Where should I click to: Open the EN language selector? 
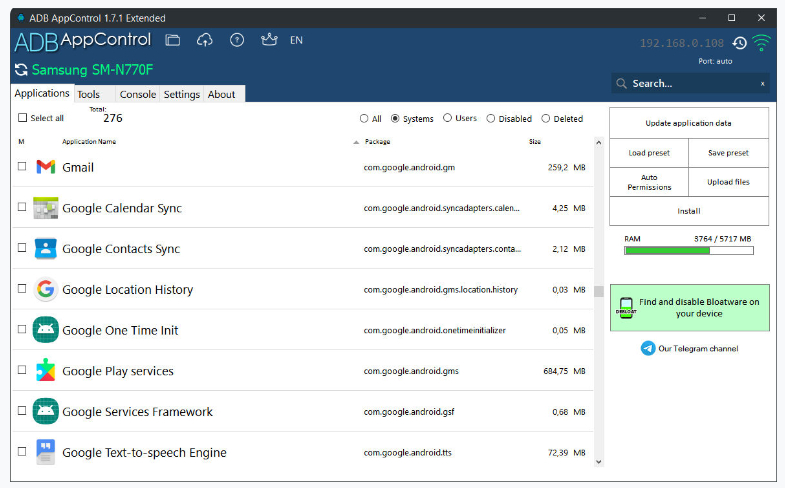pos(296,40)
